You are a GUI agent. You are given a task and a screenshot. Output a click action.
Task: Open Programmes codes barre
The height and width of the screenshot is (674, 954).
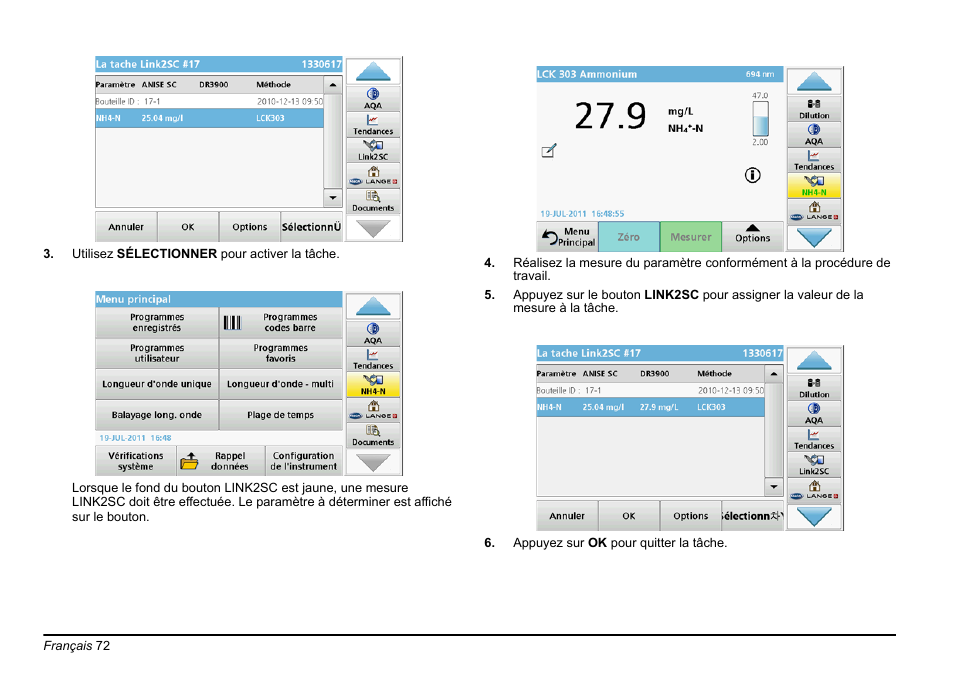[x=280, y=322]
